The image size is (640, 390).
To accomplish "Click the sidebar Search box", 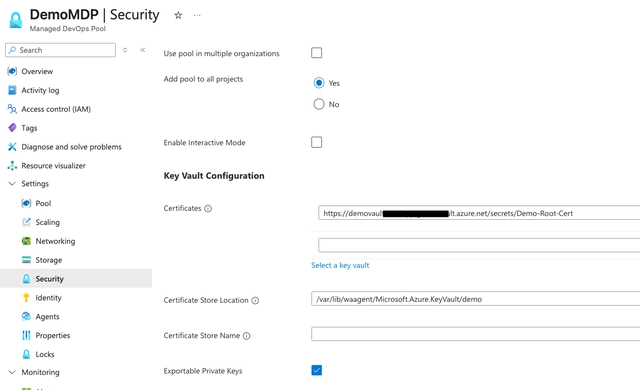I will point(60,50).
